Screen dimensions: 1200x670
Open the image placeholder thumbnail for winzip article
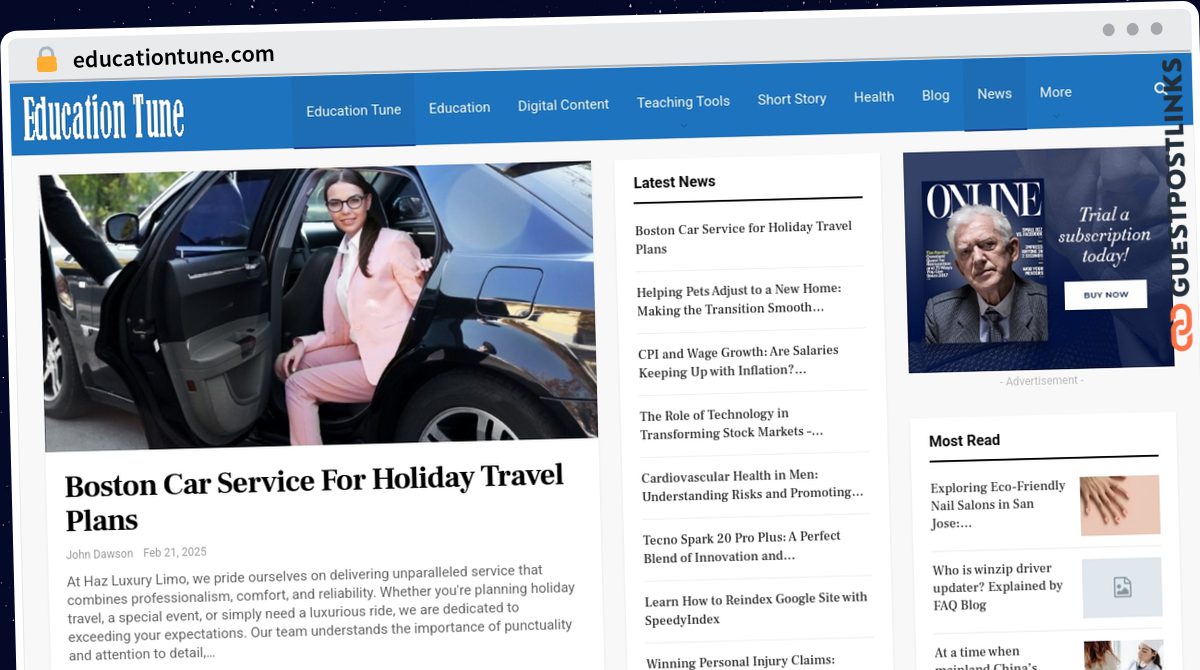(1122, 587)
